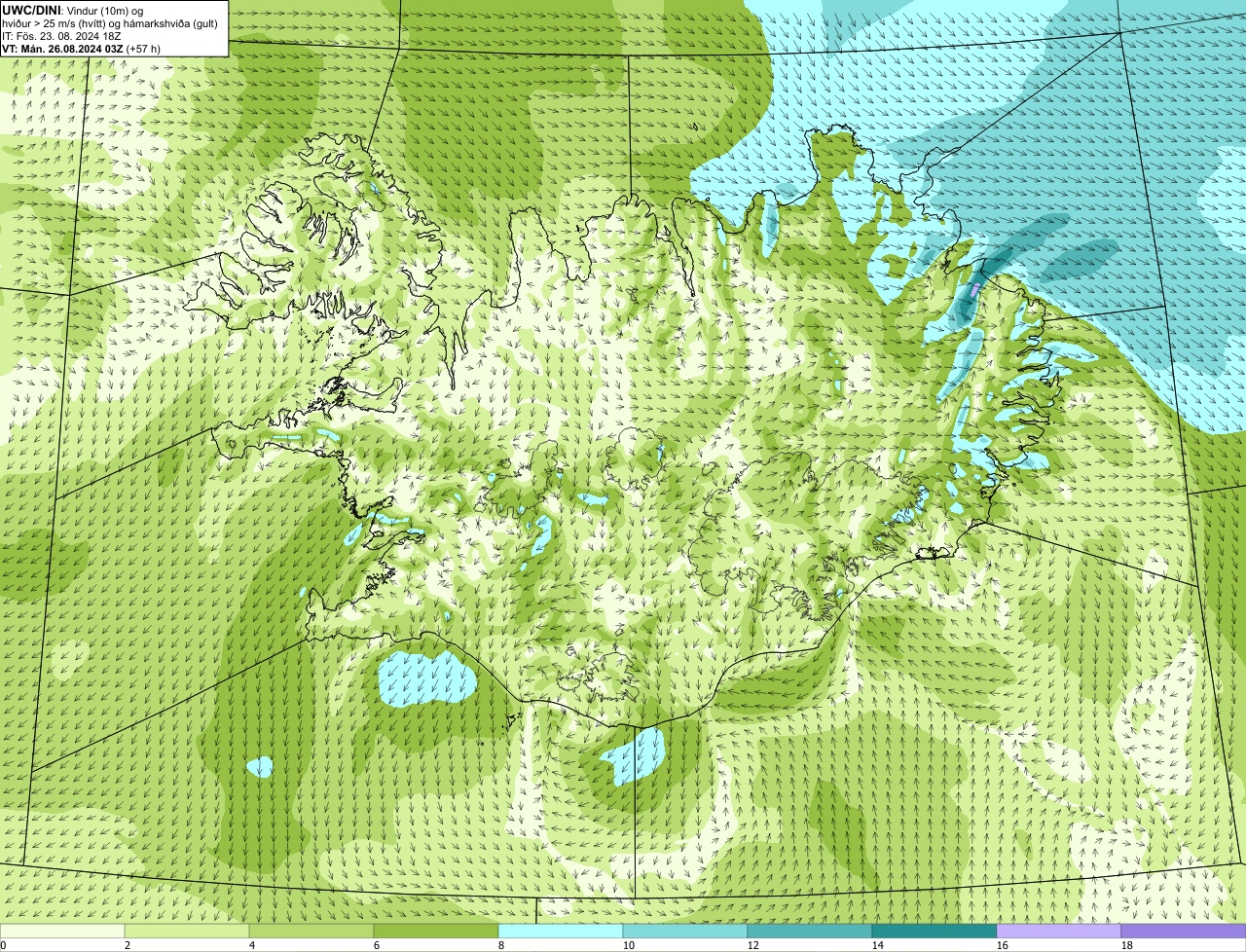Click the legend scale label '18'

coord(1127,945)
